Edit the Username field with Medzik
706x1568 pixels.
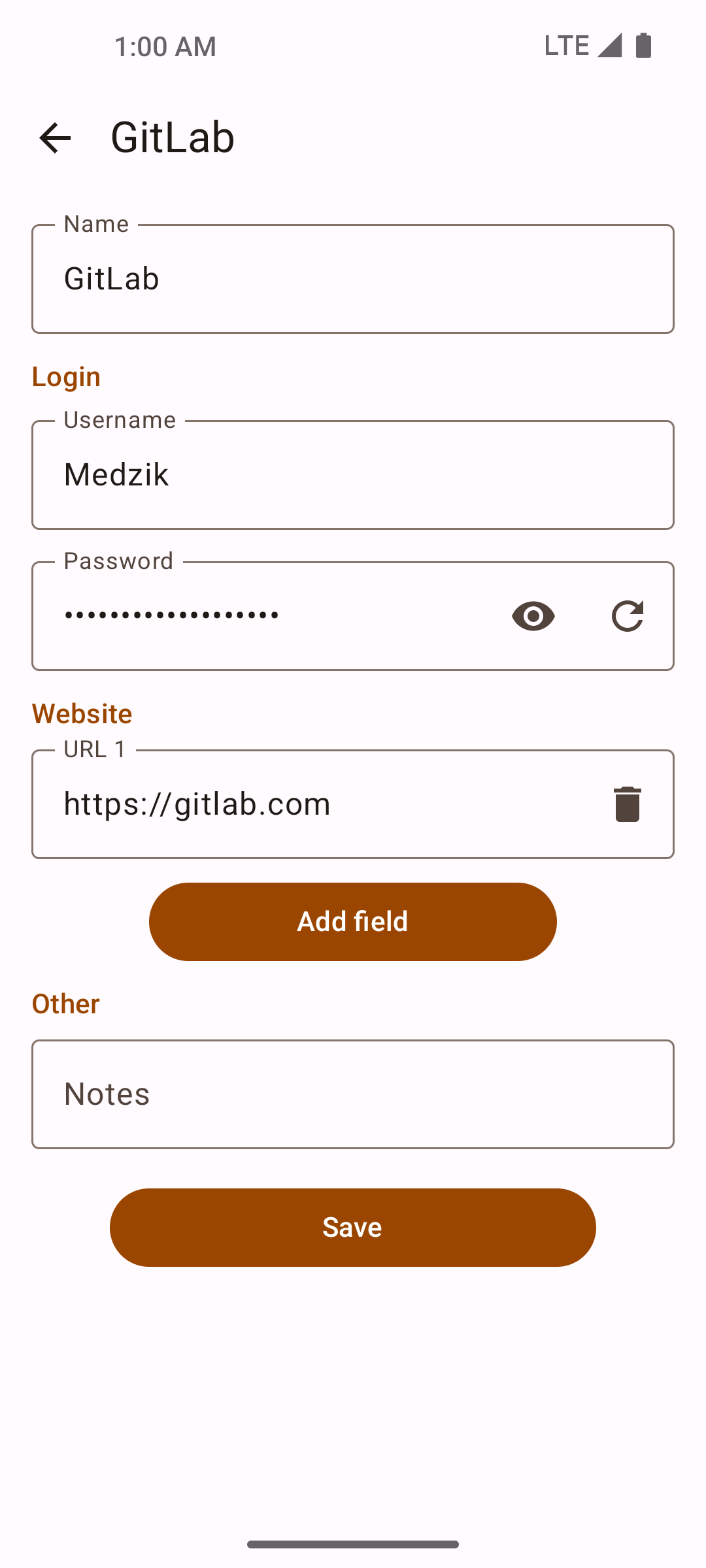coord(353,475)
